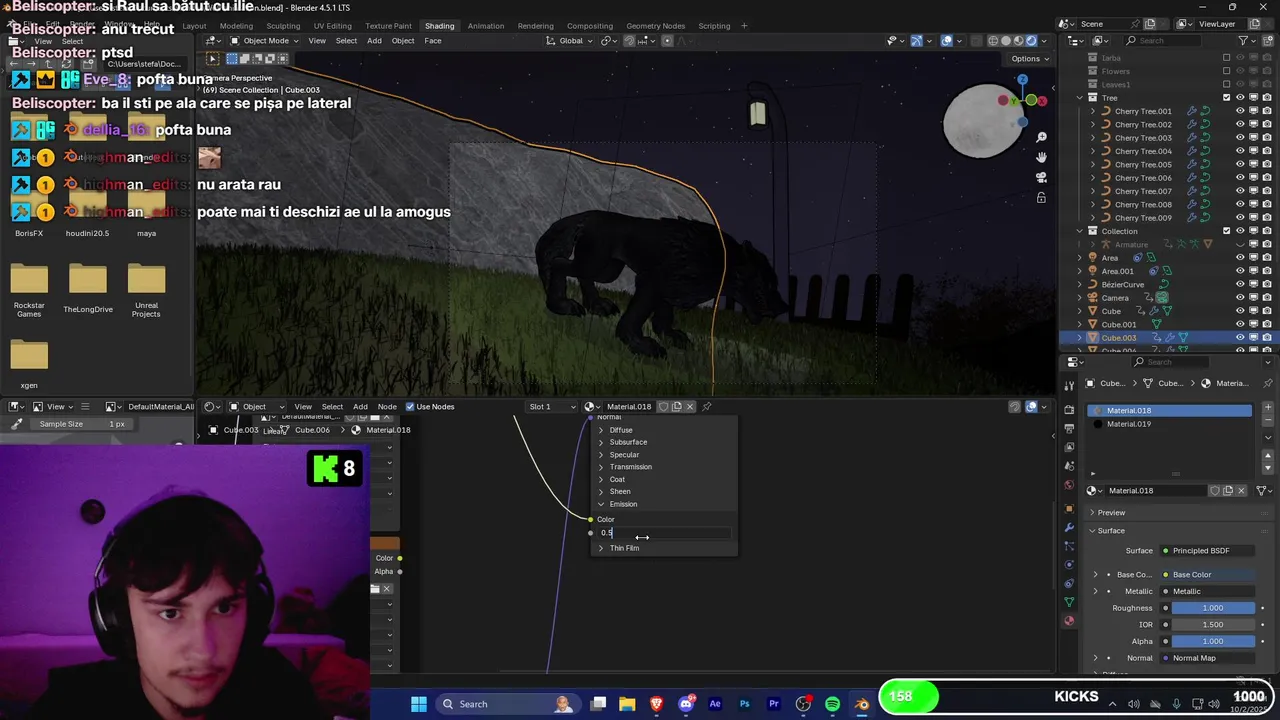The height and width of the screenshot is (720, 1280).
Task: Click the Normal Map field
Action: coord(1208,658)
